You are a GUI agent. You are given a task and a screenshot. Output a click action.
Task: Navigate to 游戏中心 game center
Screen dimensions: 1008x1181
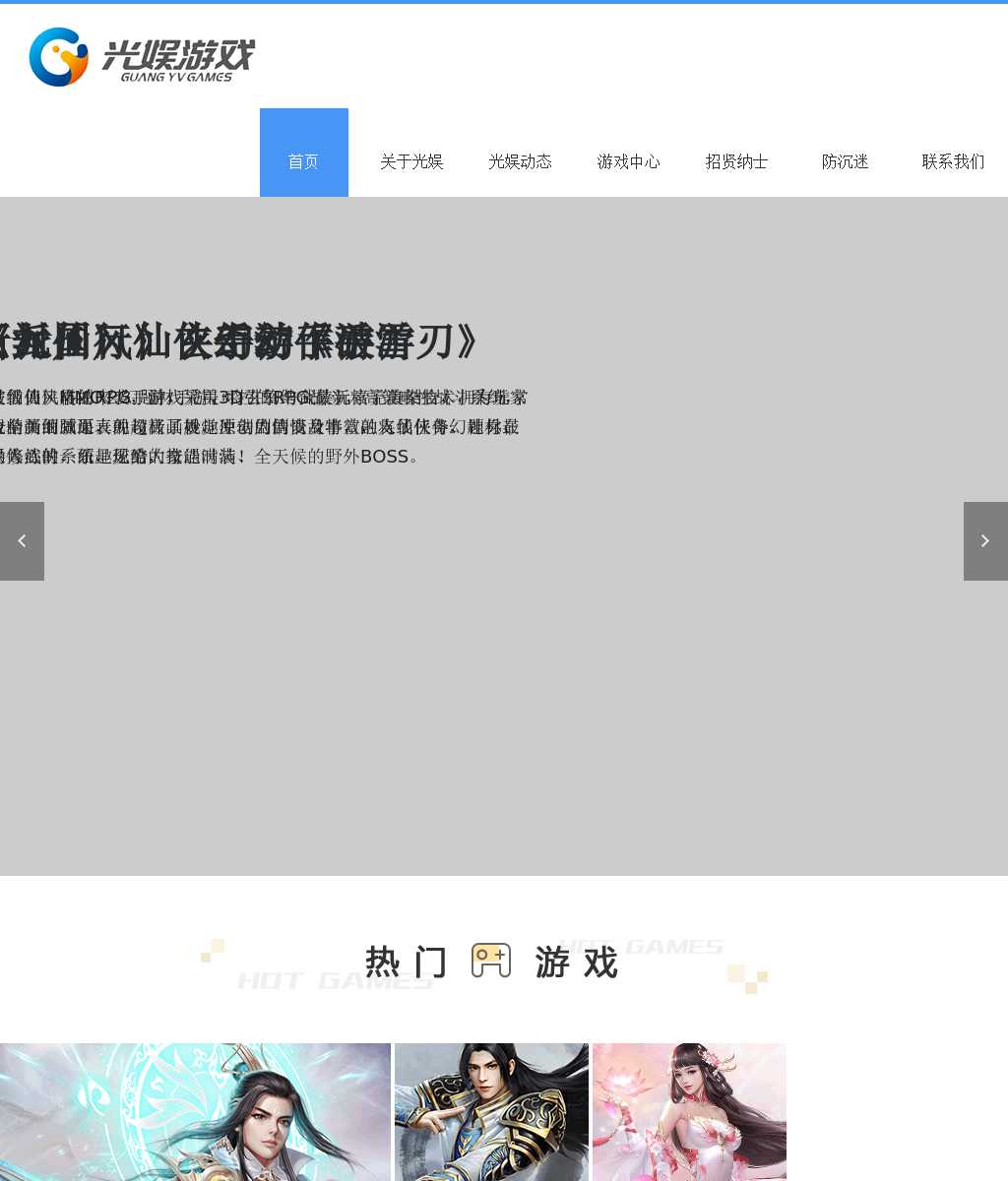point(628,161)
